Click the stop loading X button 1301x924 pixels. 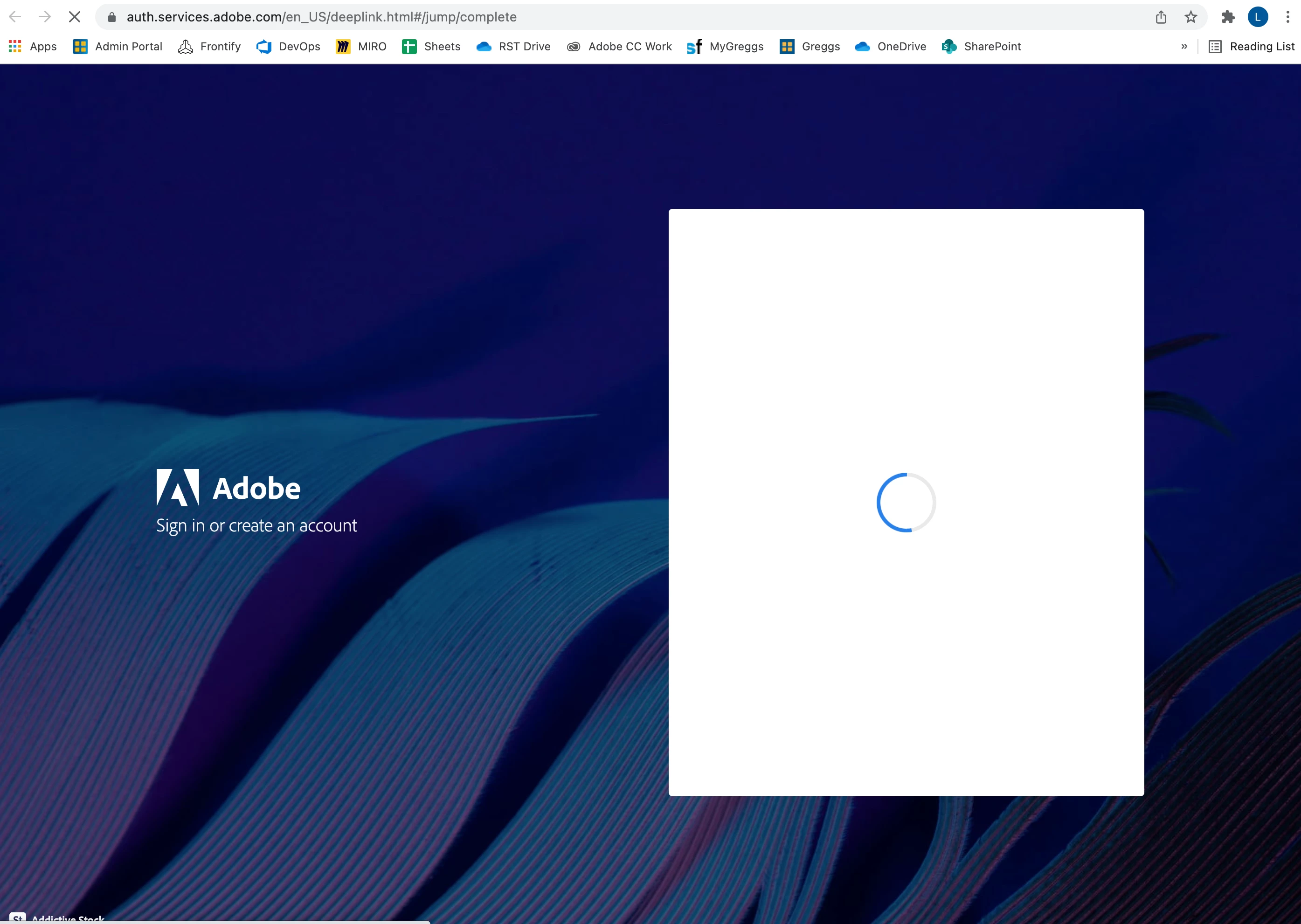(x=75, y=17)
